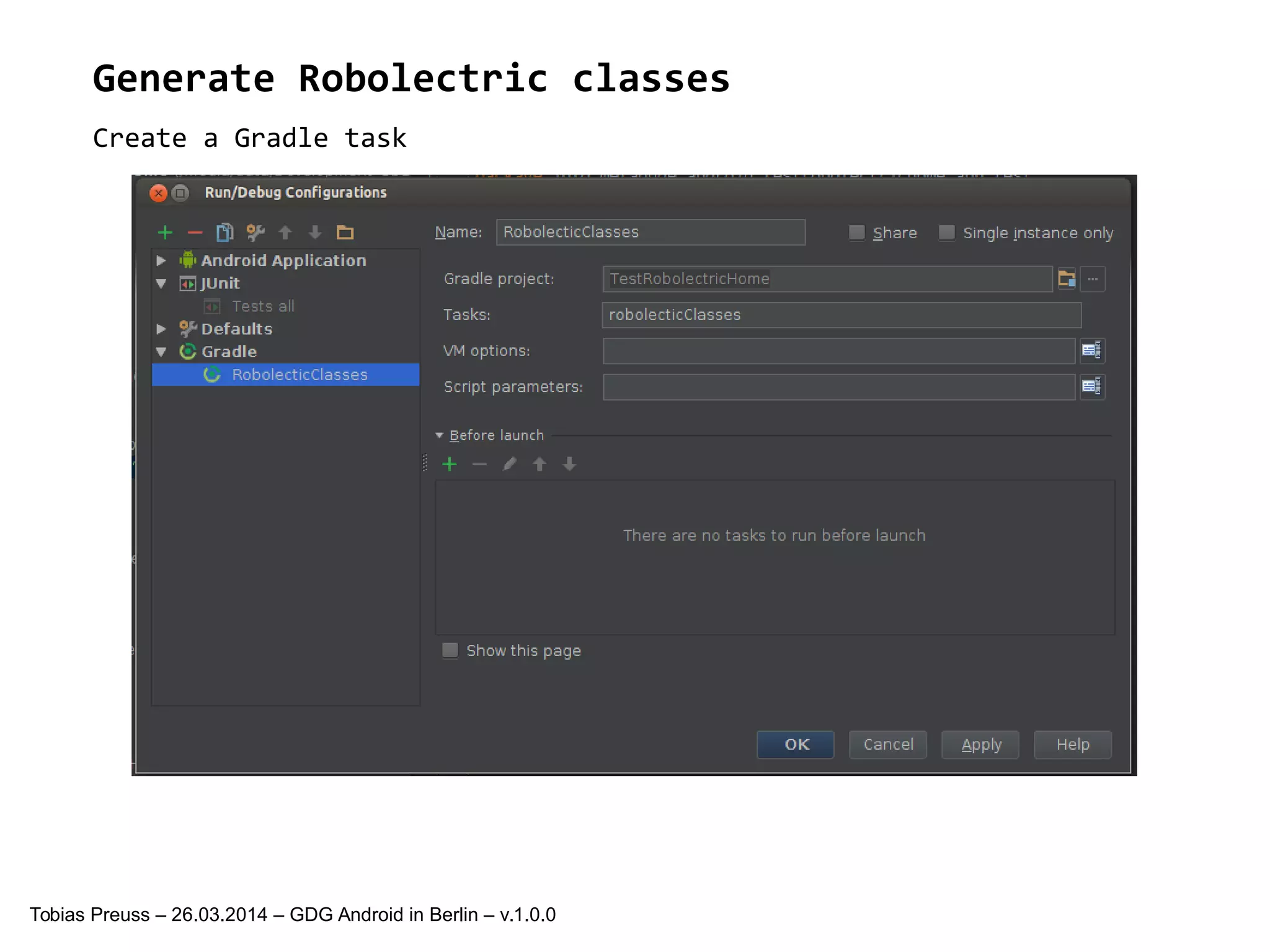Open the ellipsis button beside Gradle project

pos(1093,279)
